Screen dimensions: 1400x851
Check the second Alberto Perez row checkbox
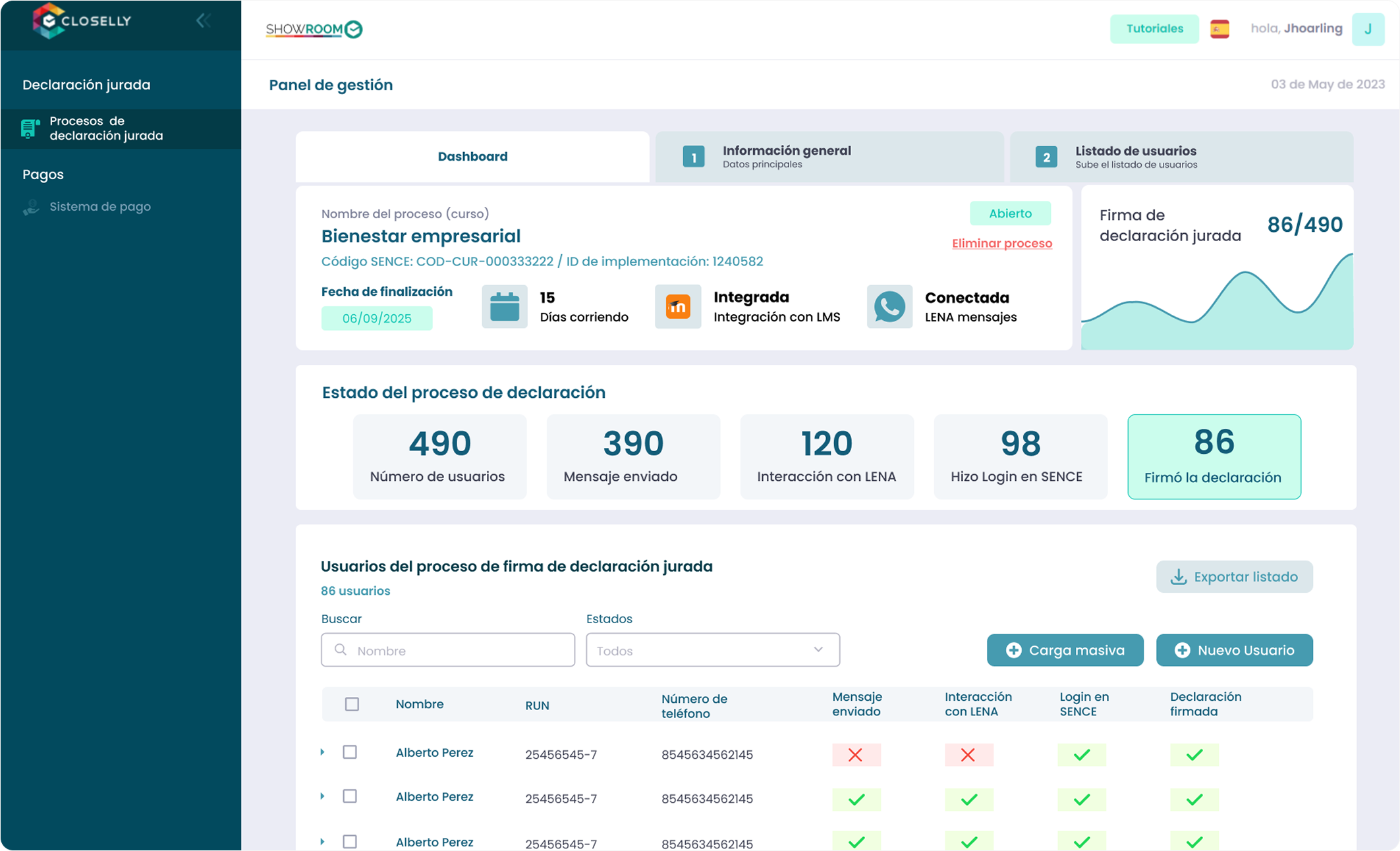350,796
